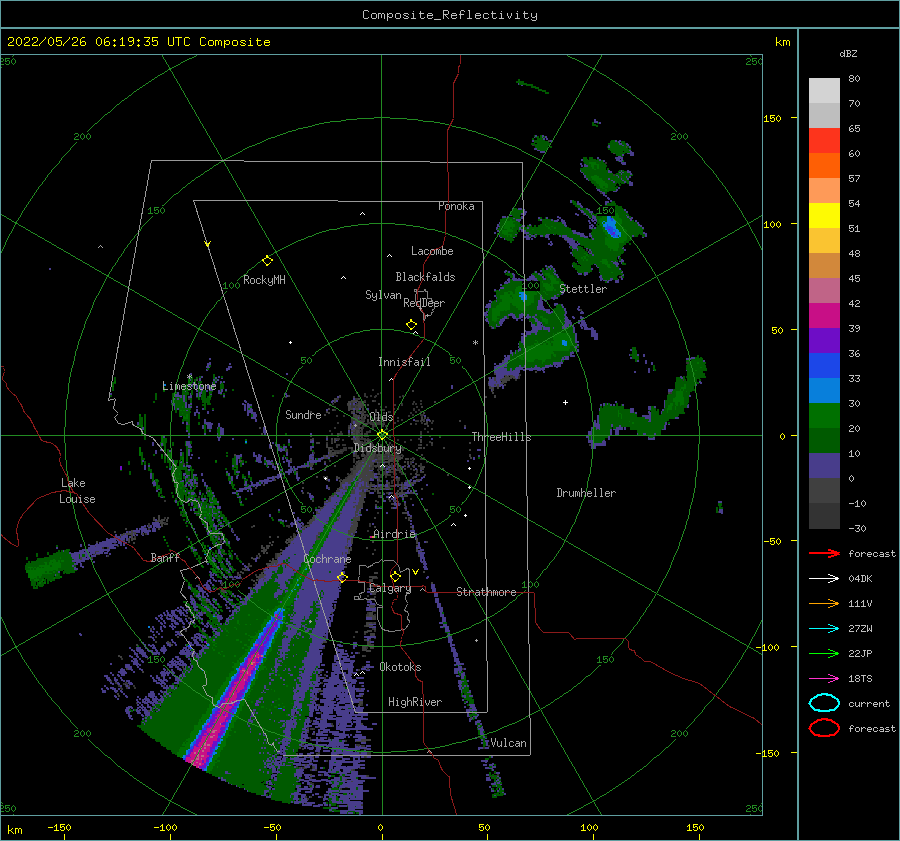Click the yellow diamond marker above Calgary
The image size is (900, 841).
pyautogui.click(x=395, y=576)
